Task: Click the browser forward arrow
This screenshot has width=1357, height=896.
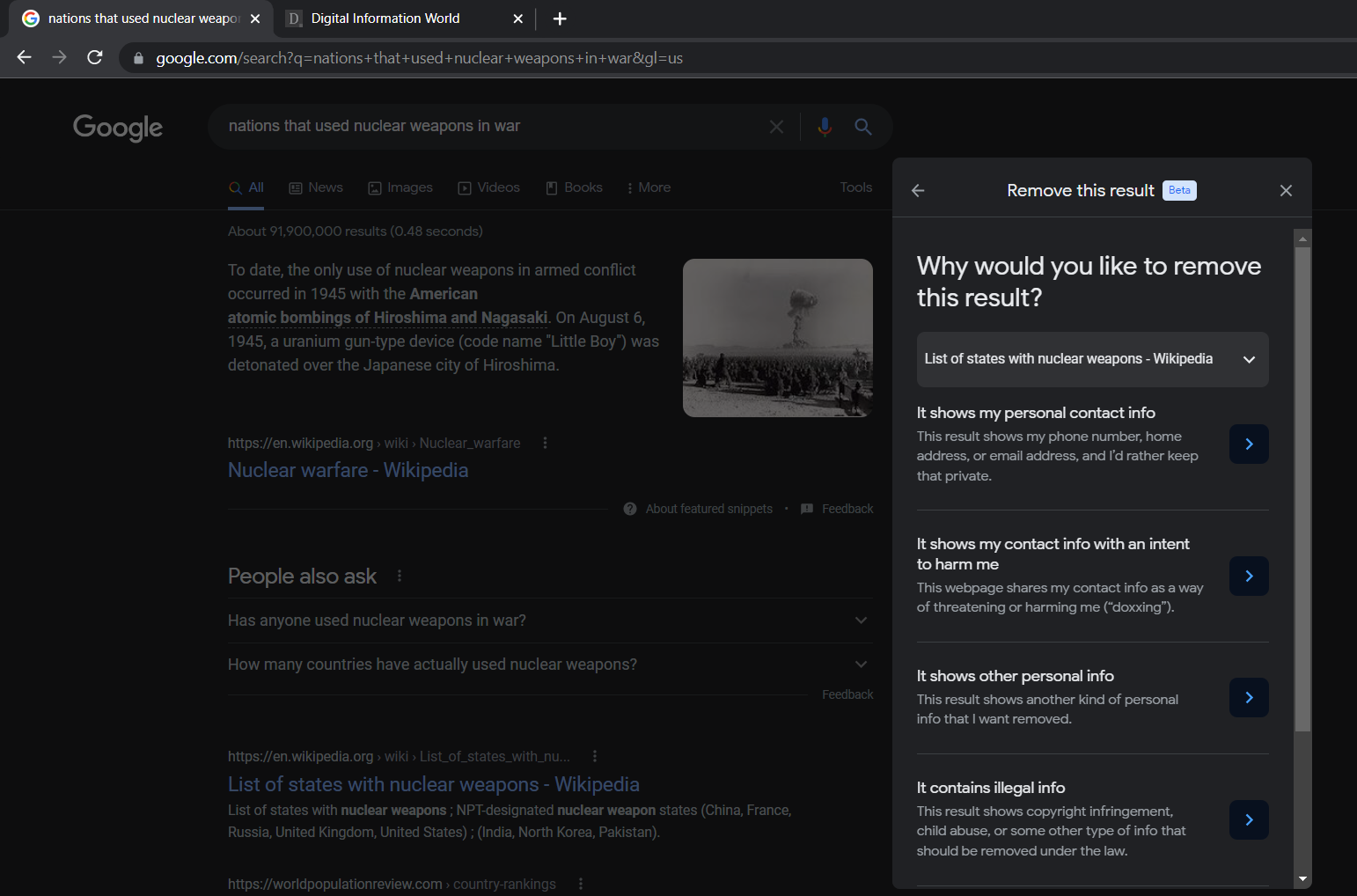Action: pyautogui.click(x=59, y=57)
